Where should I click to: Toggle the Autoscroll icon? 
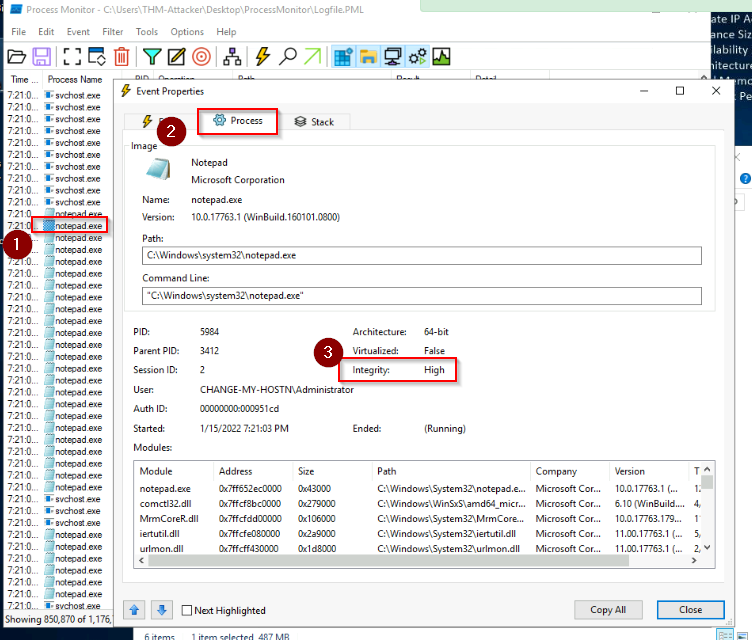(x=97, y=57)
